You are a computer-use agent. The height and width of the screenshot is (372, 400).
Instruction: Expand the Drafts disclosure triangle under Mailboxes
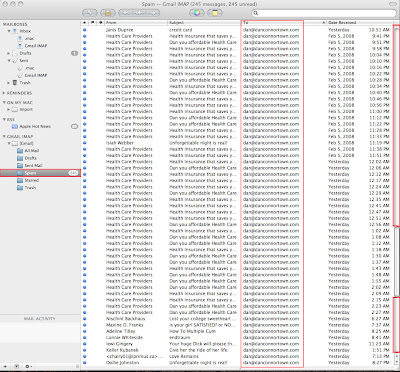pyautogui.click(x=9, y=53)
